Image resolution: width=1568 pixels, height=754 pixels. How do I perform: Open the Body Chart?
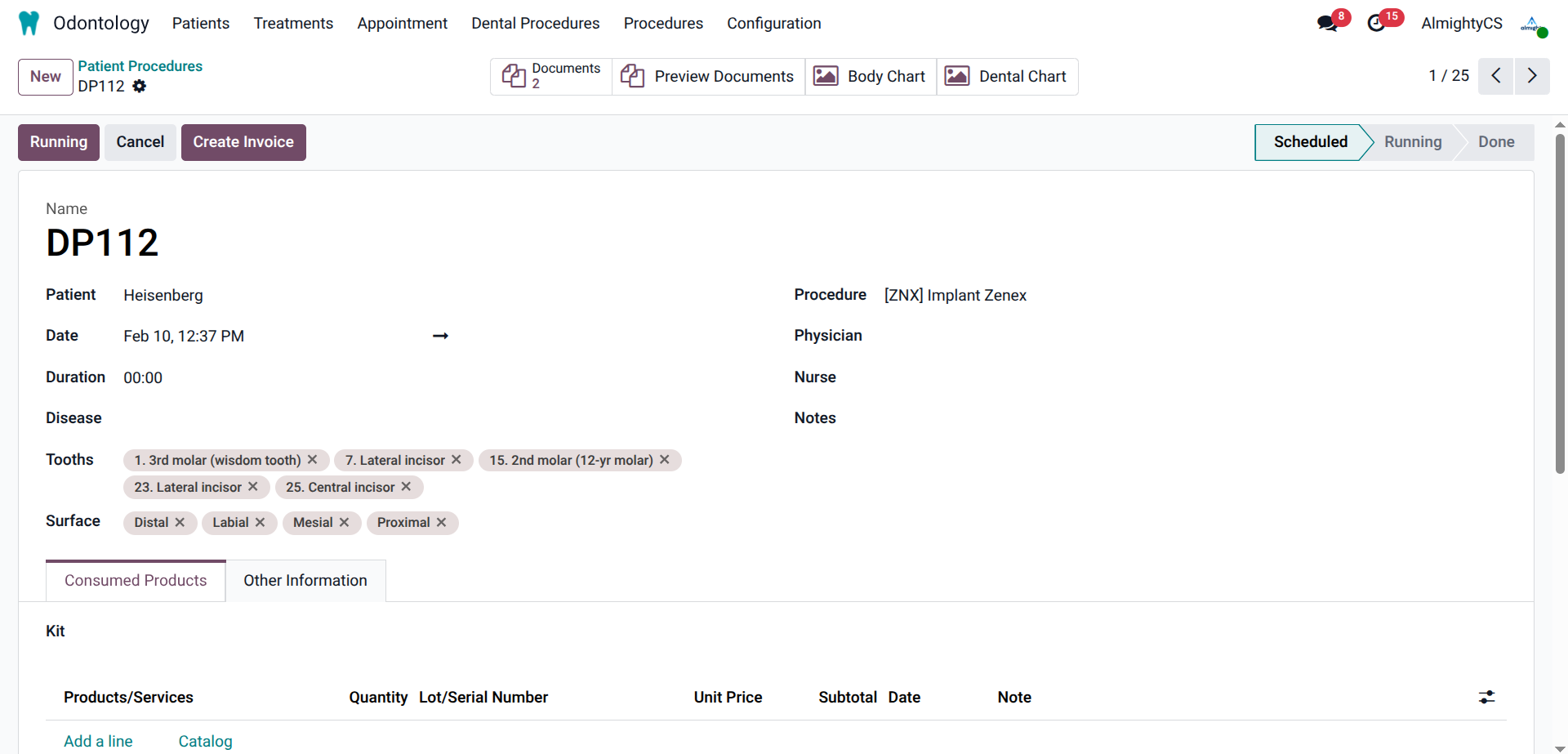tap(871, 76)
